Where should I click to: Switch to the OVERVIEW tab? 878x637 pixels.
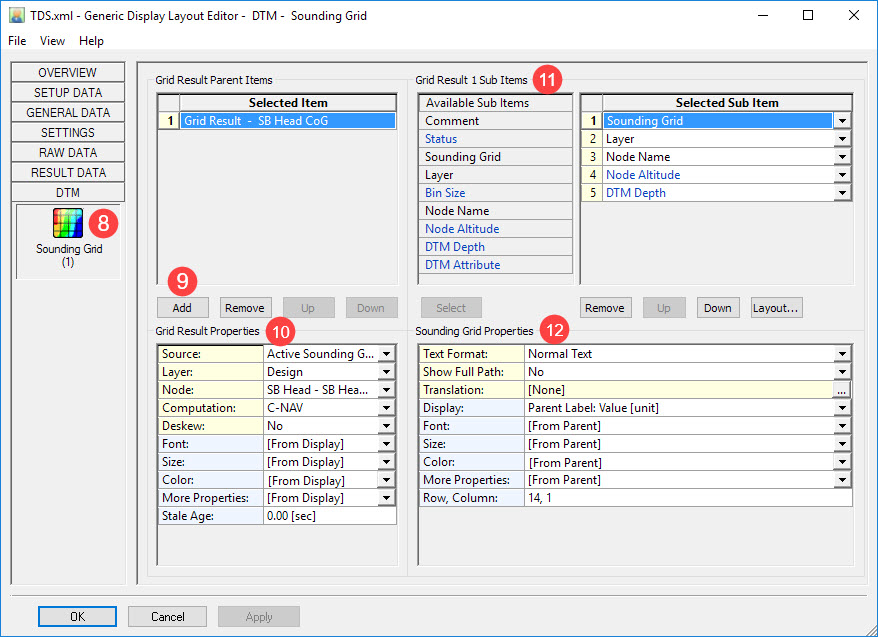(x=68, y=73)
